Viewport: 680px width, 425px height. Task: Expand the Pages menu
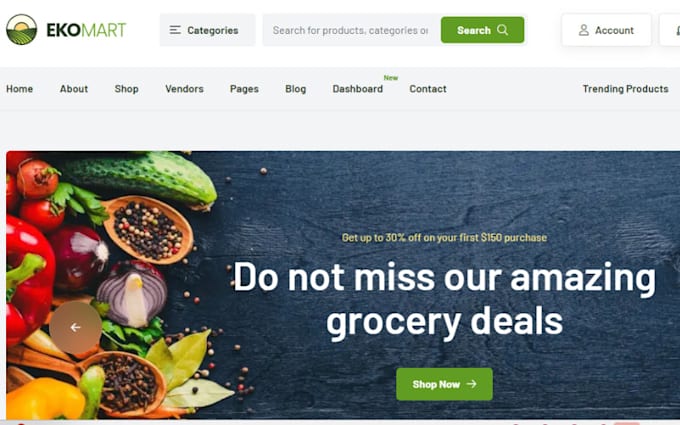pyautogui.click(x=244, y=89)
